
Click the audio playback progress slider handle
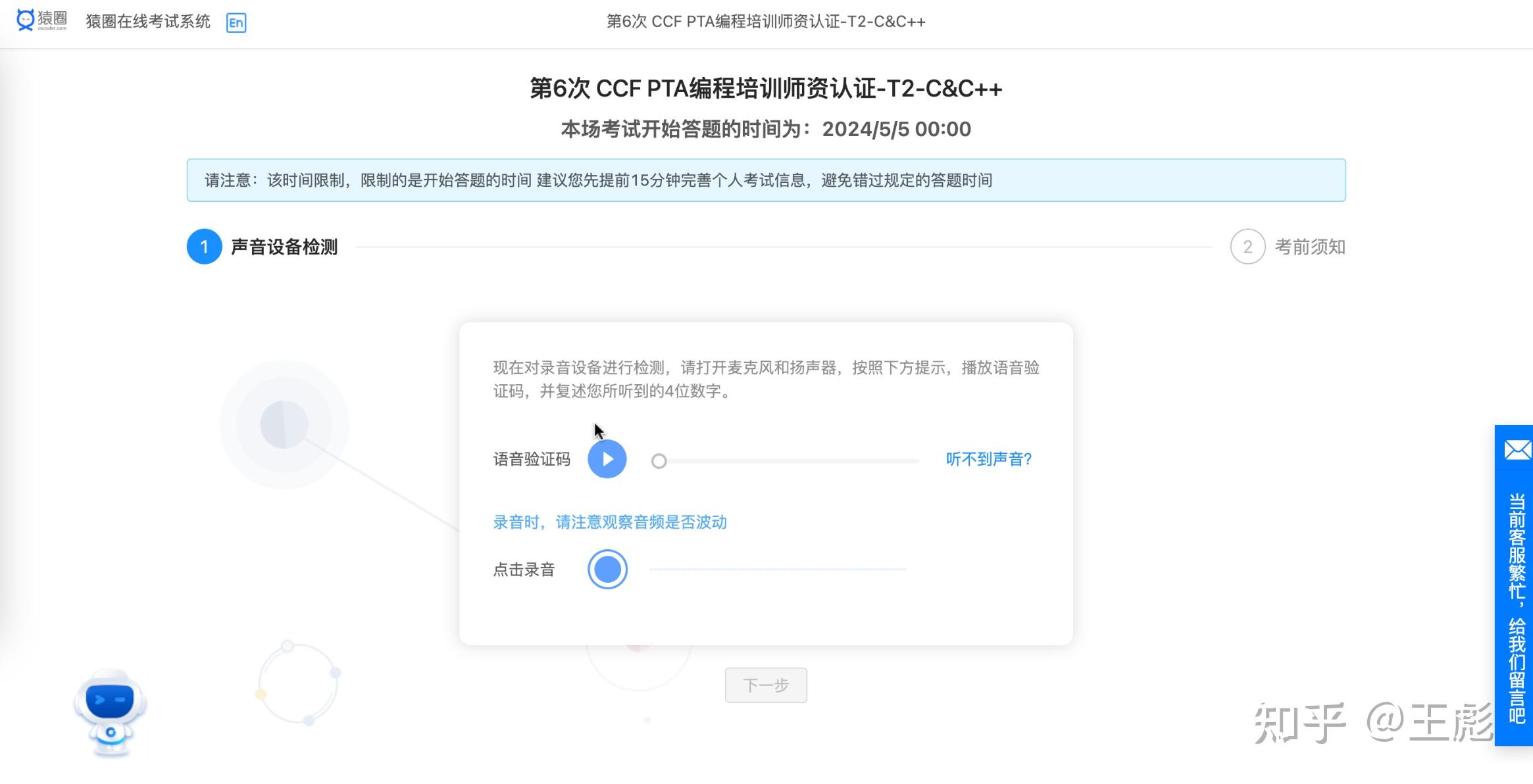click(x=659, y=461)
